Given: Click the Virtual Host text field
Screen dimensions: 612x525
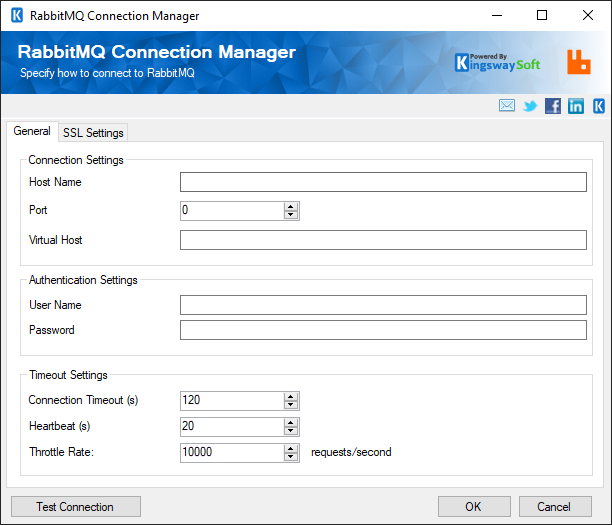Looking at the screenshot, I should coord(383,240).
